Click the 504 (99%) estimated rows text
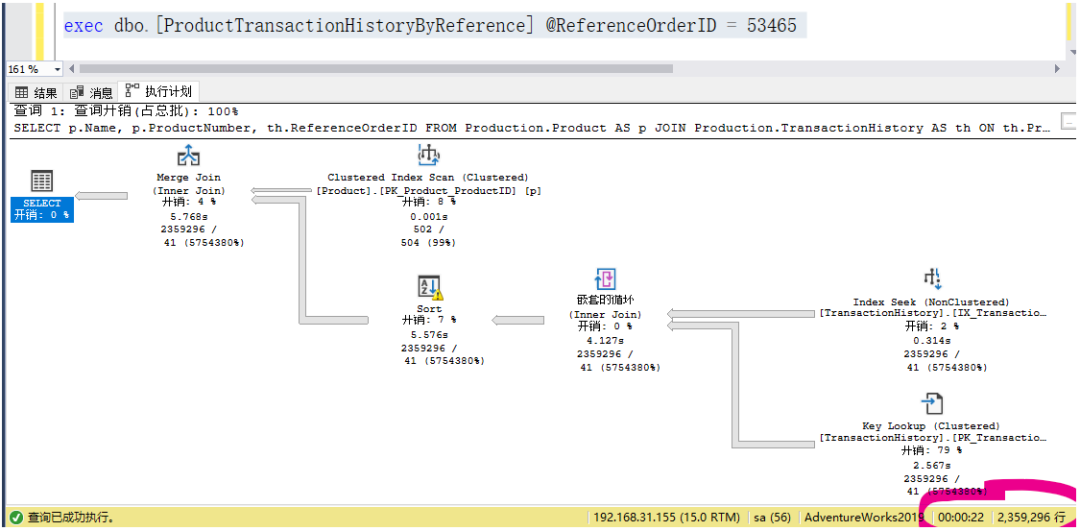The image size is (1080, 531). 428,242
